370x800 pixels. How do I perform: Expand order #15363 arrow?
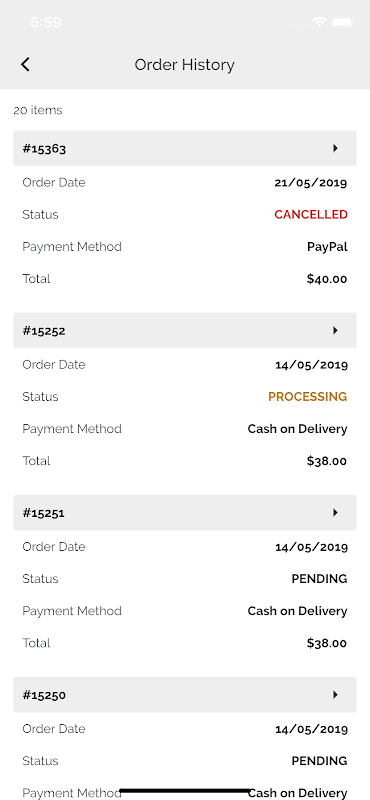(335, 148)
